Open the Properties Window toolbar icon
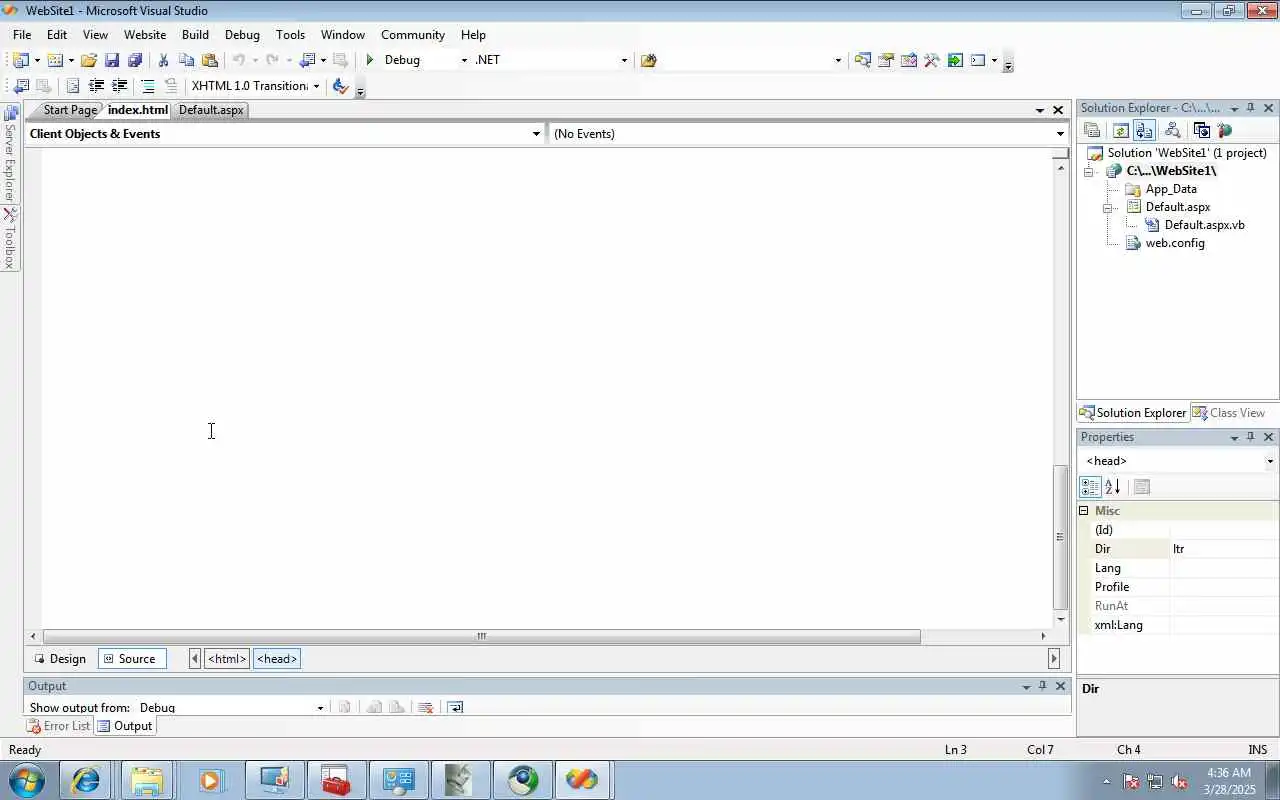 coord(886,60)
